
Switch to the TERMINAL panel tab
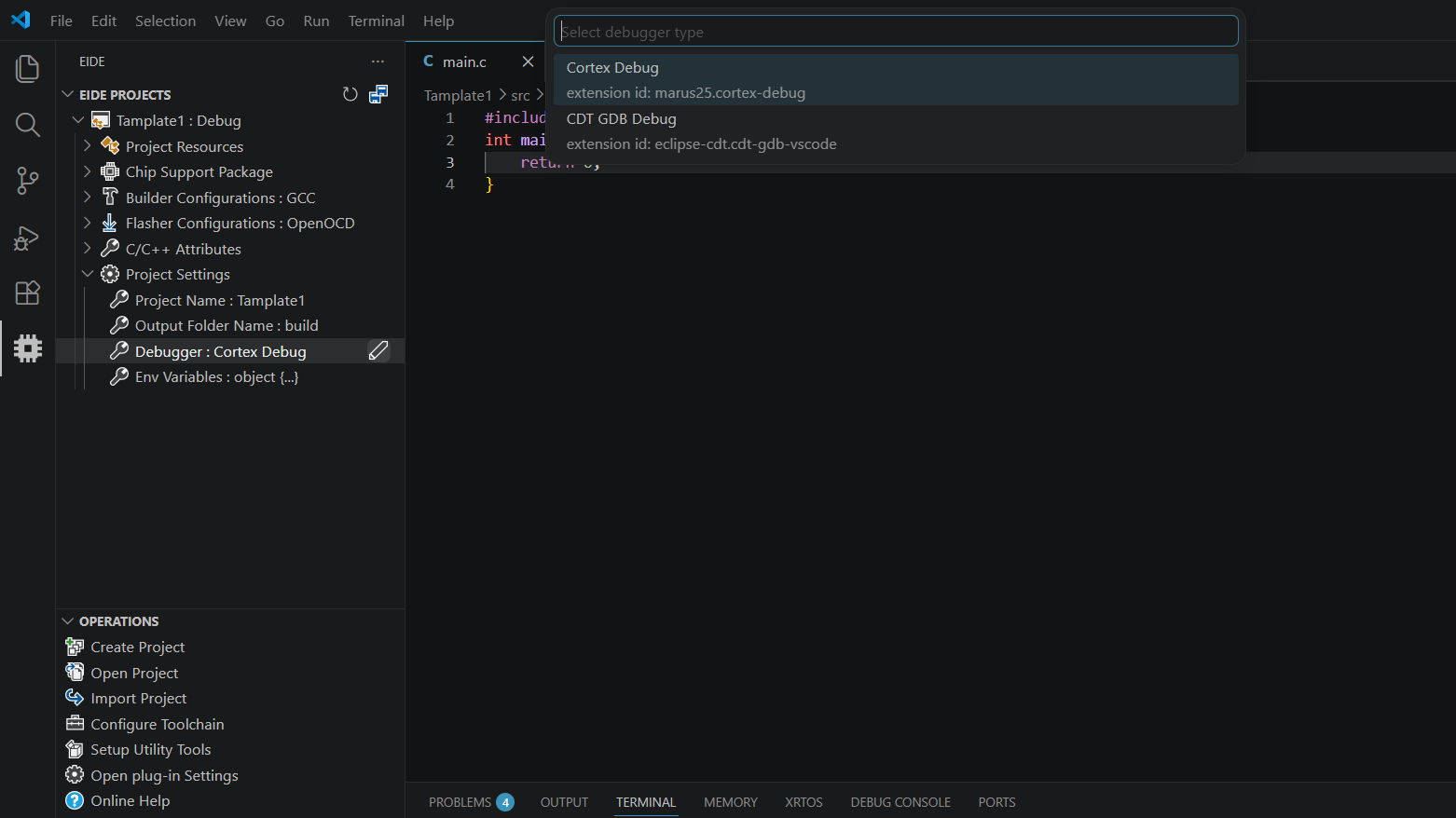coord(646,802)
